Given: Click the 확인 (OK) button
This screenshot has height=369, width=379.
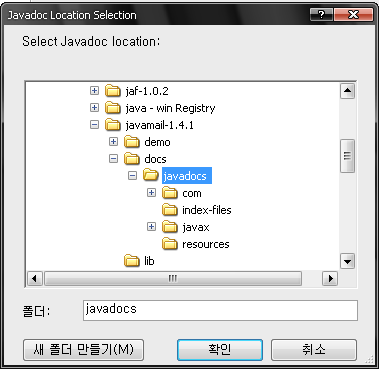Looking at the screenshot, I should pyautogui.click(x=220, y=350).
